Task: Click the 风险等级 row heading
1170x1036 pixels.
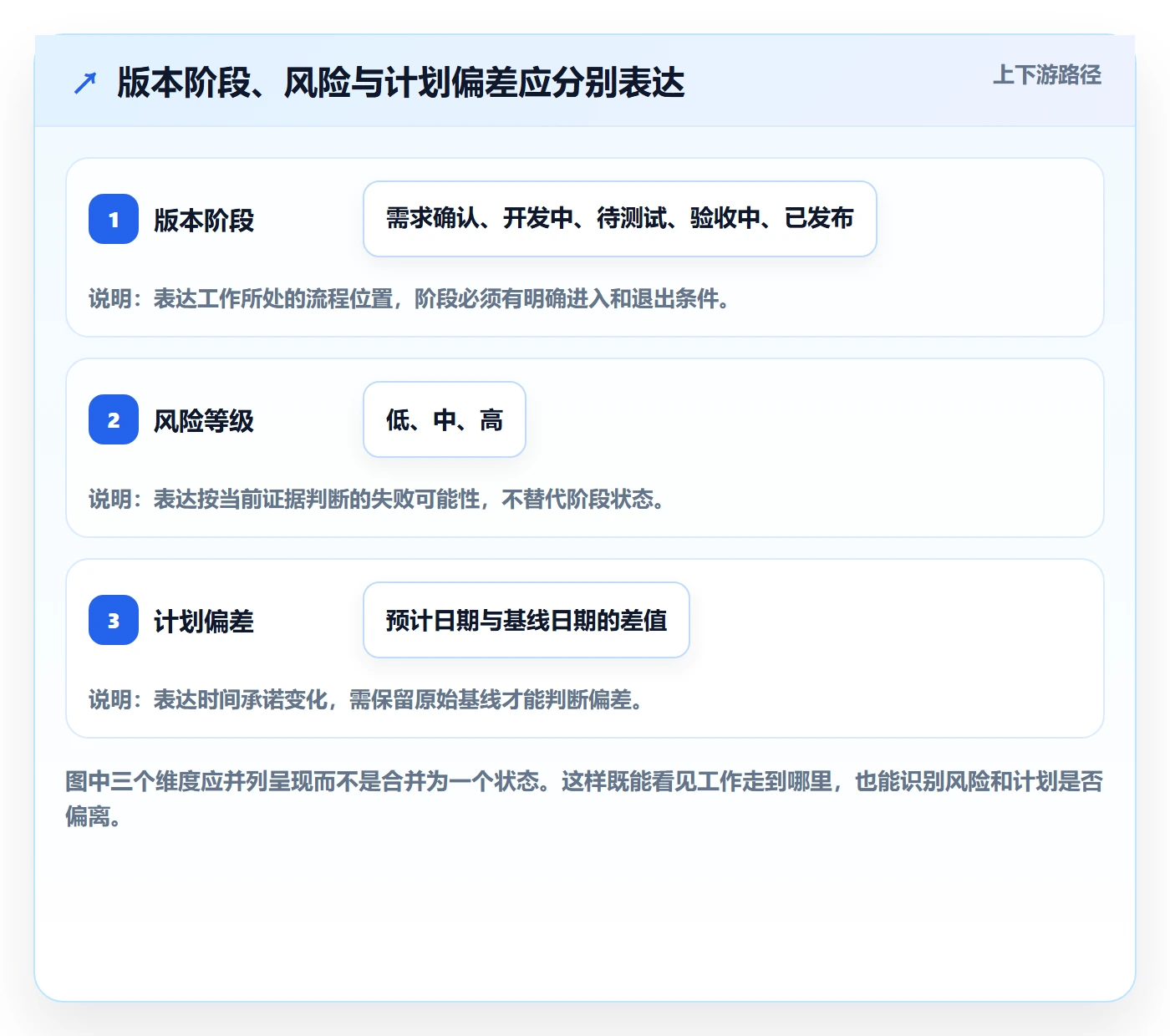Action: pyautogui.click(x=204, y=421)
